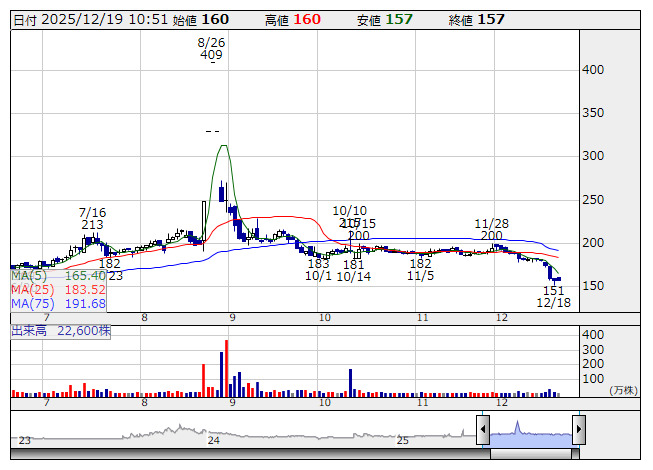Image resolution: width=653 pixels, height=470 pixels.
Task: Click the right range slider handle
Action: [578, 431]
